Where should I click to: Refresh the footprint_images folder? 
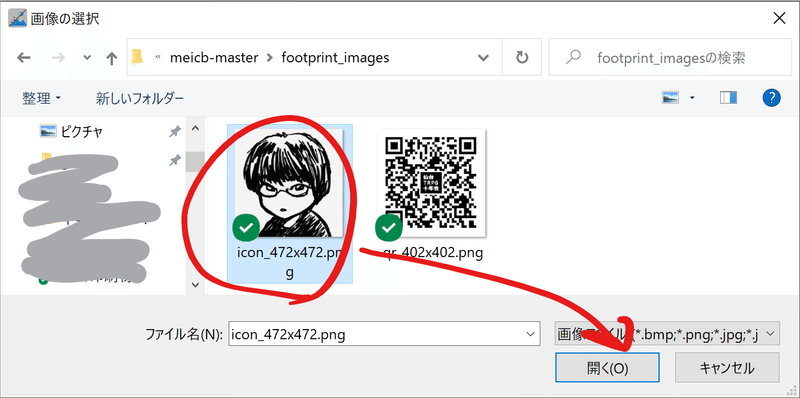point(521,58)
